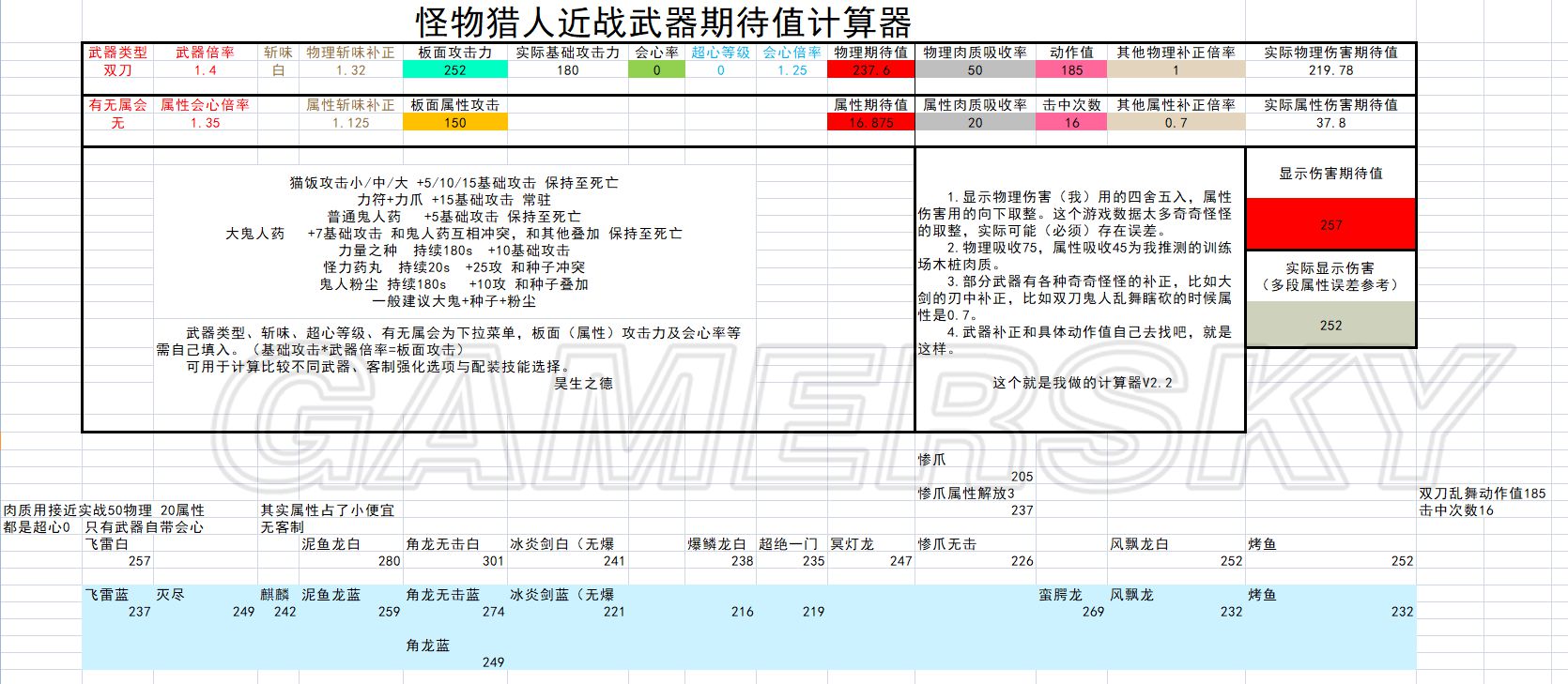1568x684 pixels.
Task: Click the note 其实属性占了小便宜
Action: pyautogui.click(x=328, y=510)
